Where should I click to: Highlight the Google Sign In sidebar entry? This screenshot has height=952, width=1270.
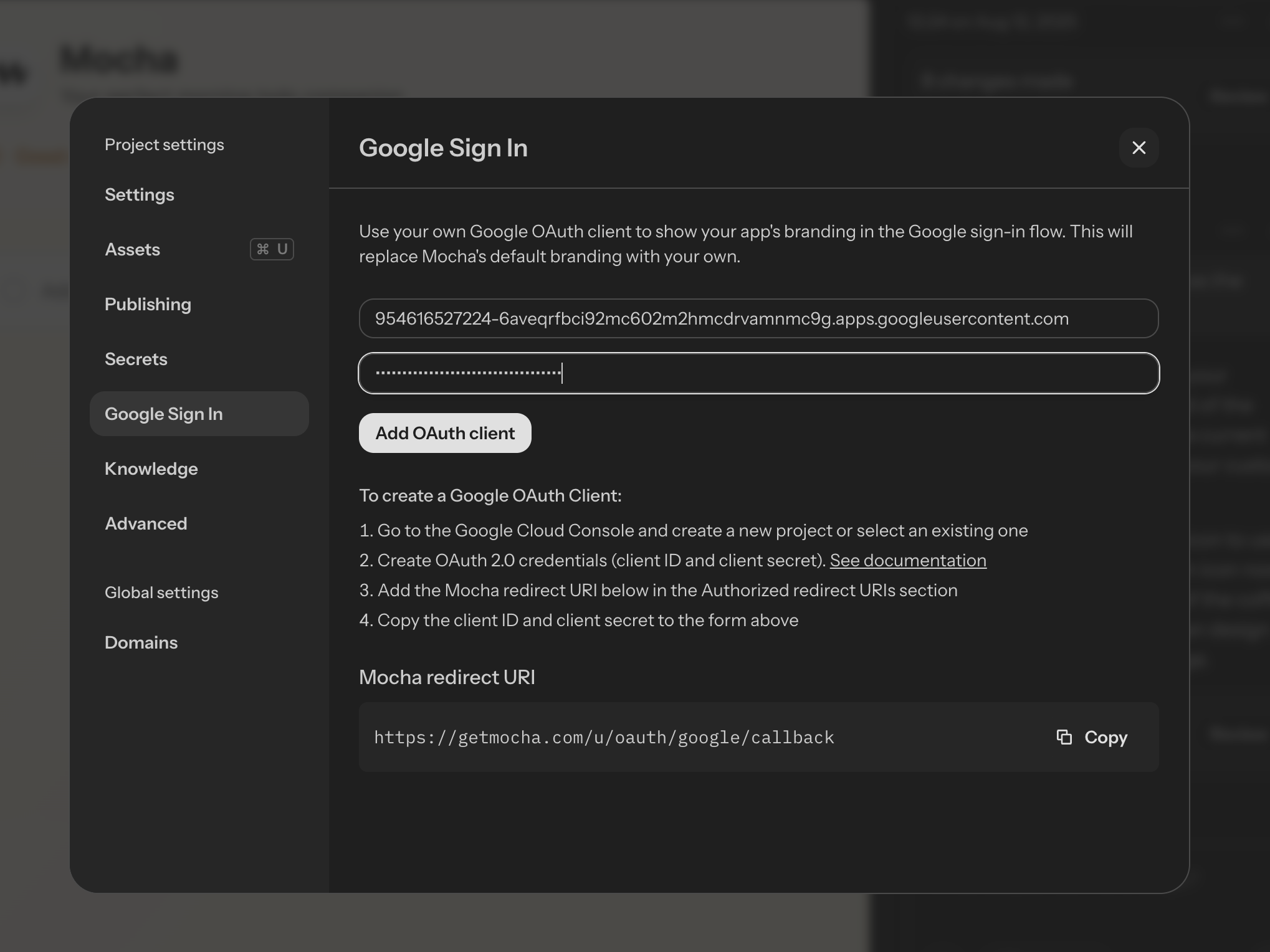[x=164, y=413]
